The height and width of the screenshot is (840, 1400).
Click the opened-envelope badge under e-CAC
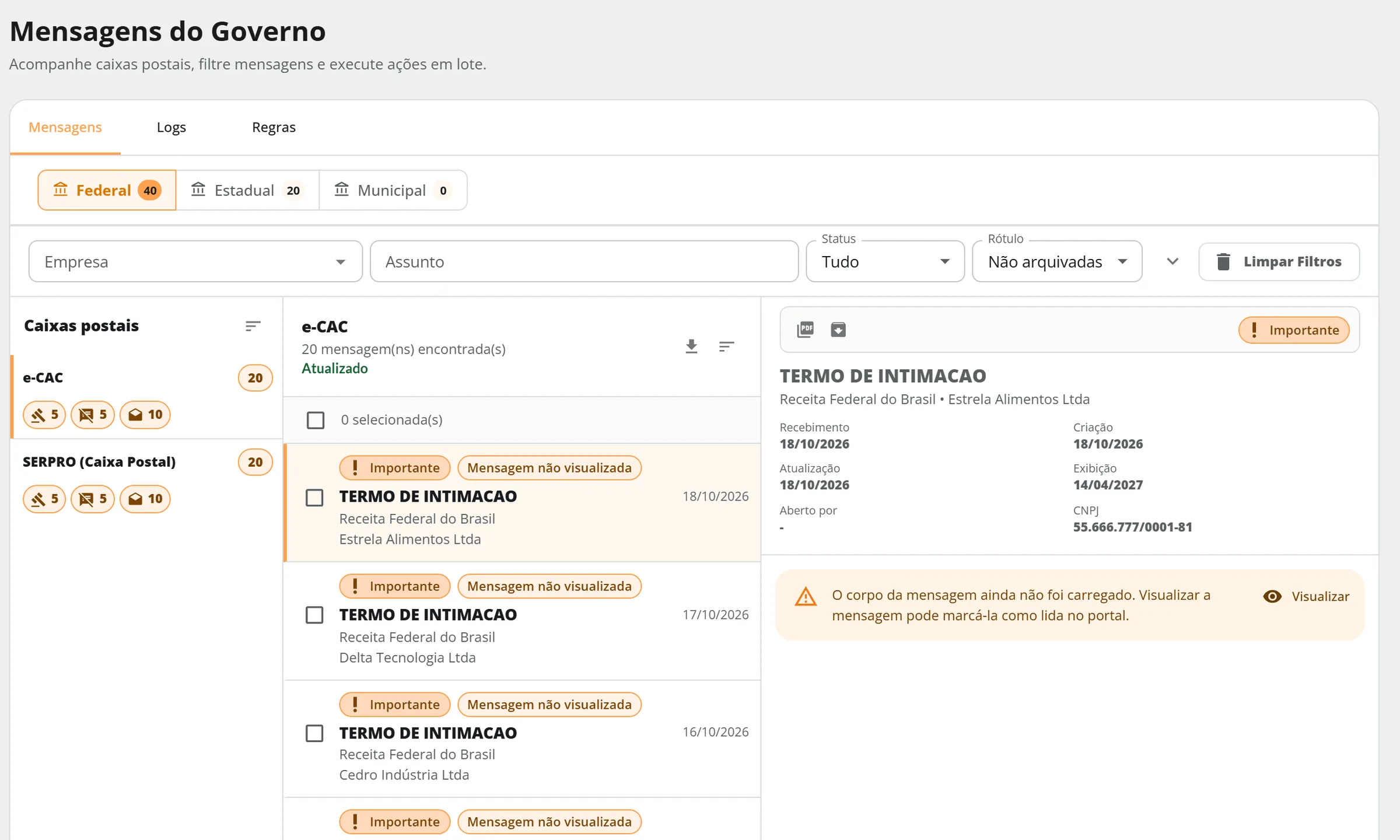point(145,415)
